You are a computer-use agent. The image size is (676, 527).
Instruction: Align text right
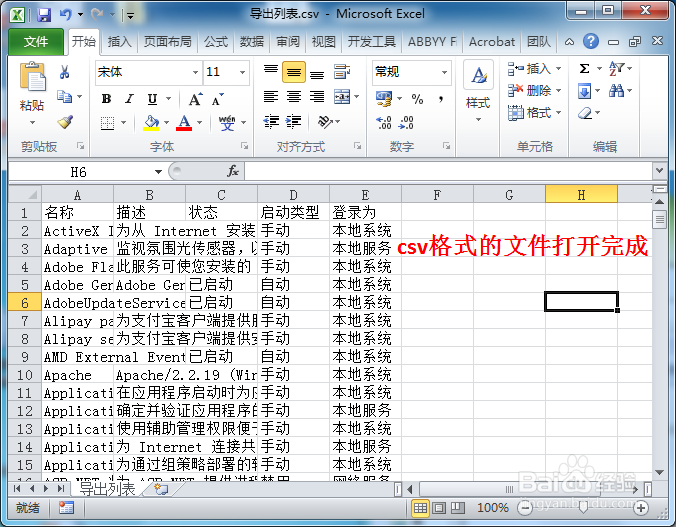coord(317,97)
